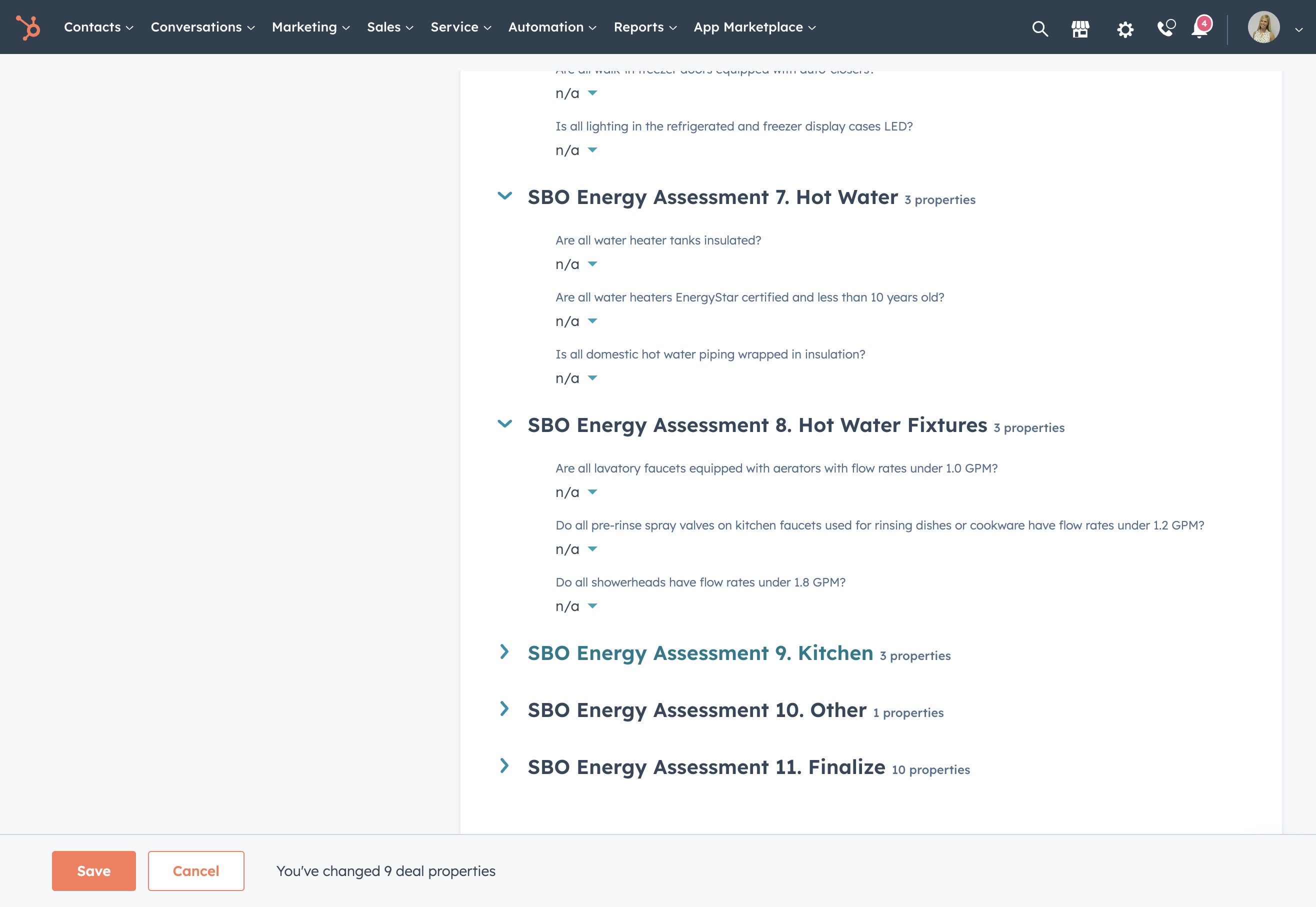This screenshot has width=1316, height=907.
Task: Expand the 9. Kitchen section chevron
Action: point(504,652)
